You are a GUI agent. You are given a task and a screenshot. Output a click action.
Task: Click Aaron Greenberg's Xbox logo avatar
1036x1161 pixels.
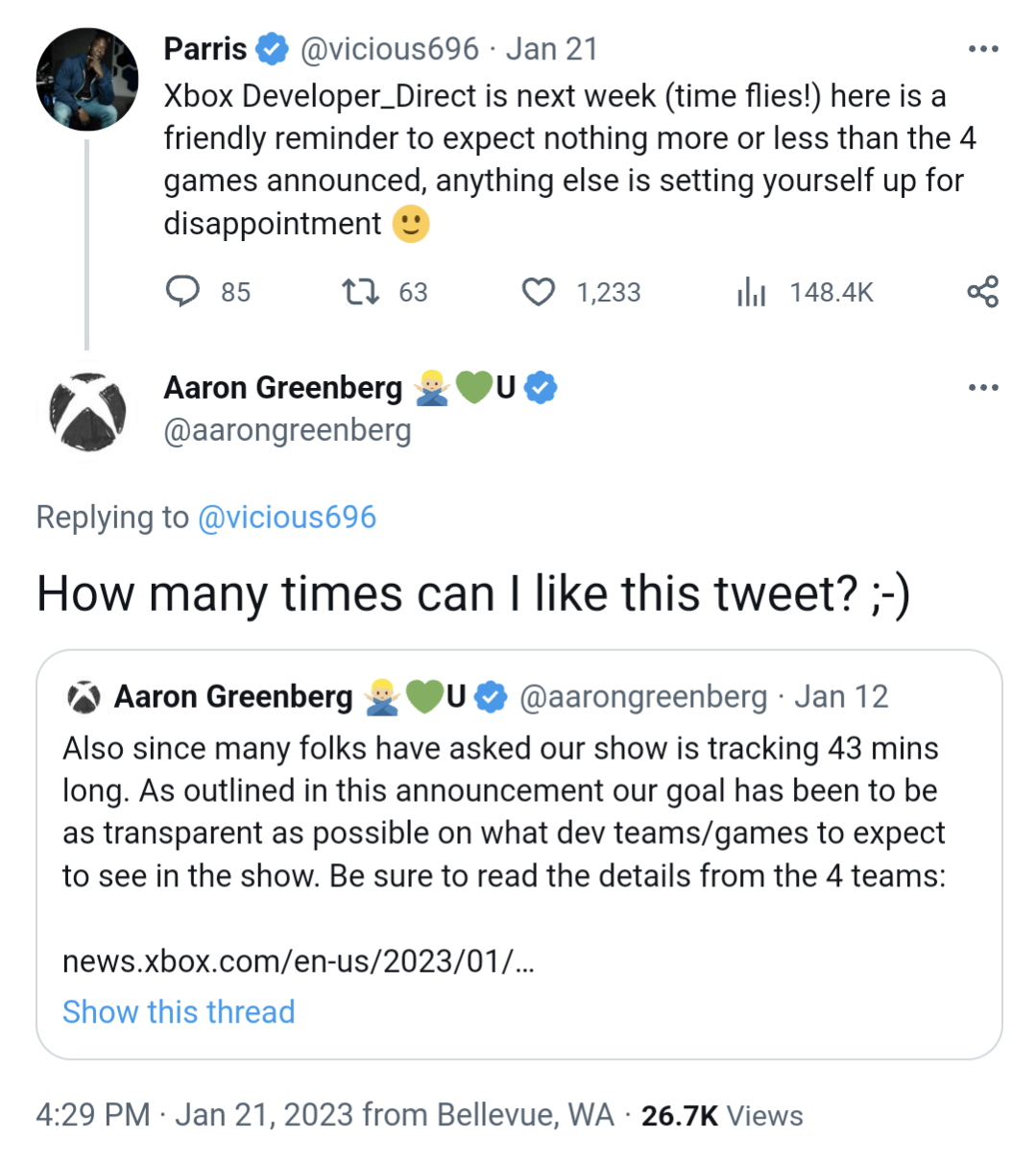pos(87,410)
